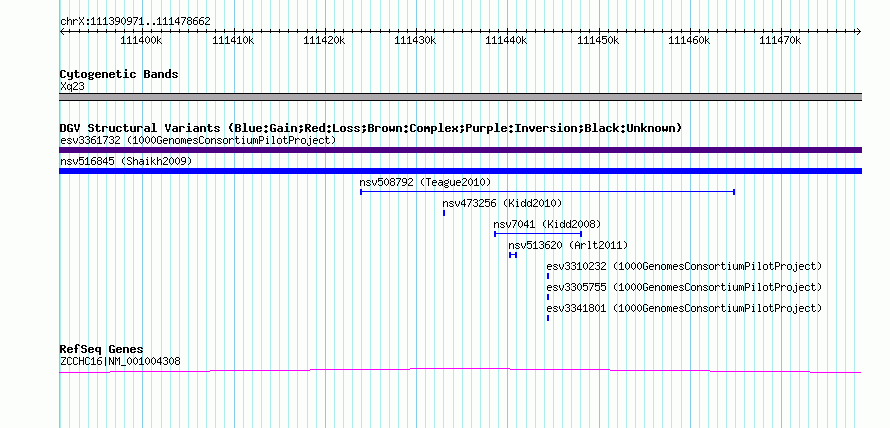Click the nsv513620 short blue glyph
Screen dimensions: 890x428
(513, 255)
